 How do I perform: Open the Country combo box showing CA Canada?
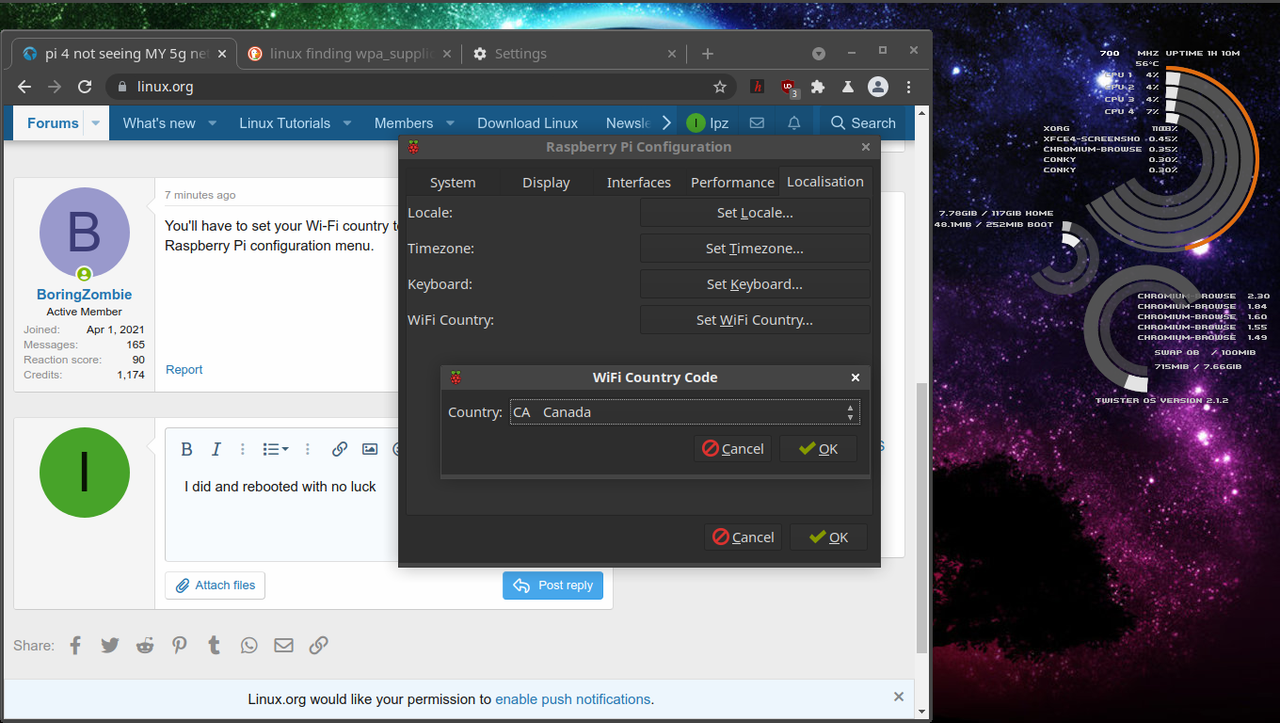[x=684, y=412]
